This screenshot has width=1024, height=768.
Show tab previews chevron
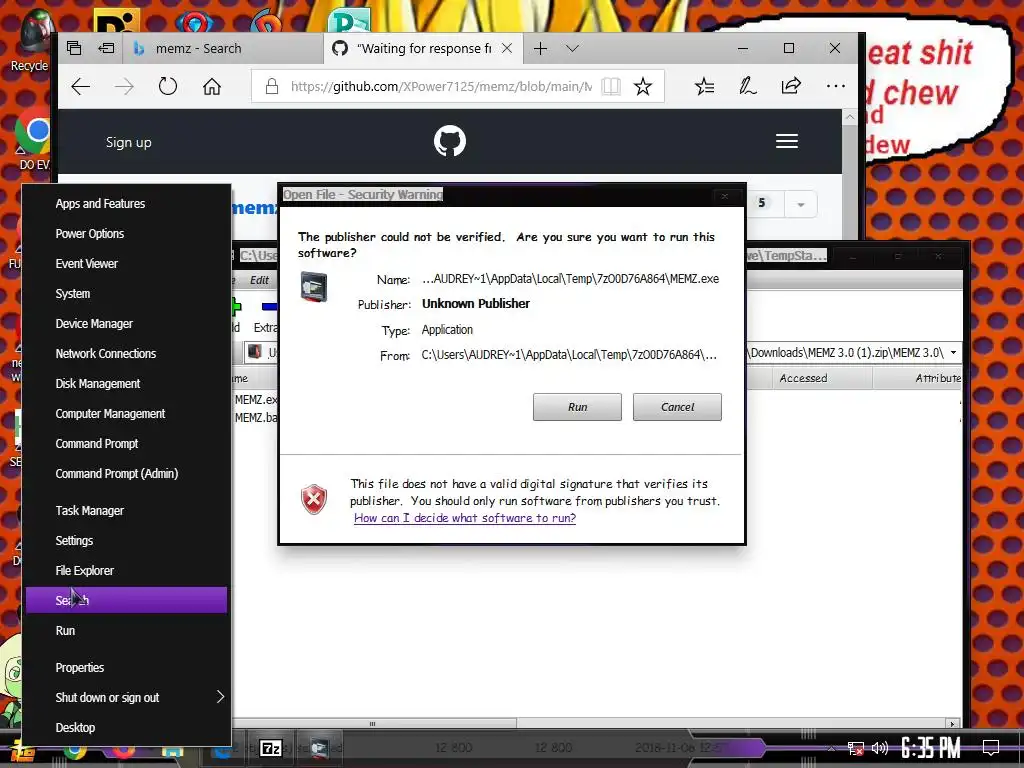pyautogui.click(x=572, y=48)
